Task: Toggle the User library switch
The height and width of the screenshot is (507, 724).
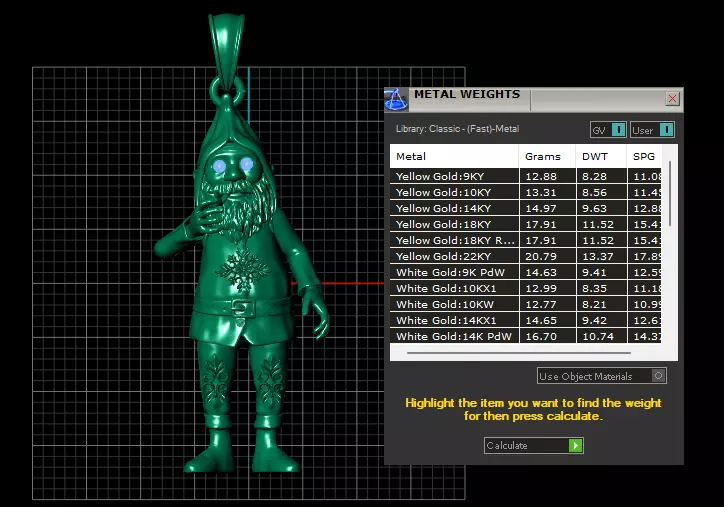Action: [652, 130]
